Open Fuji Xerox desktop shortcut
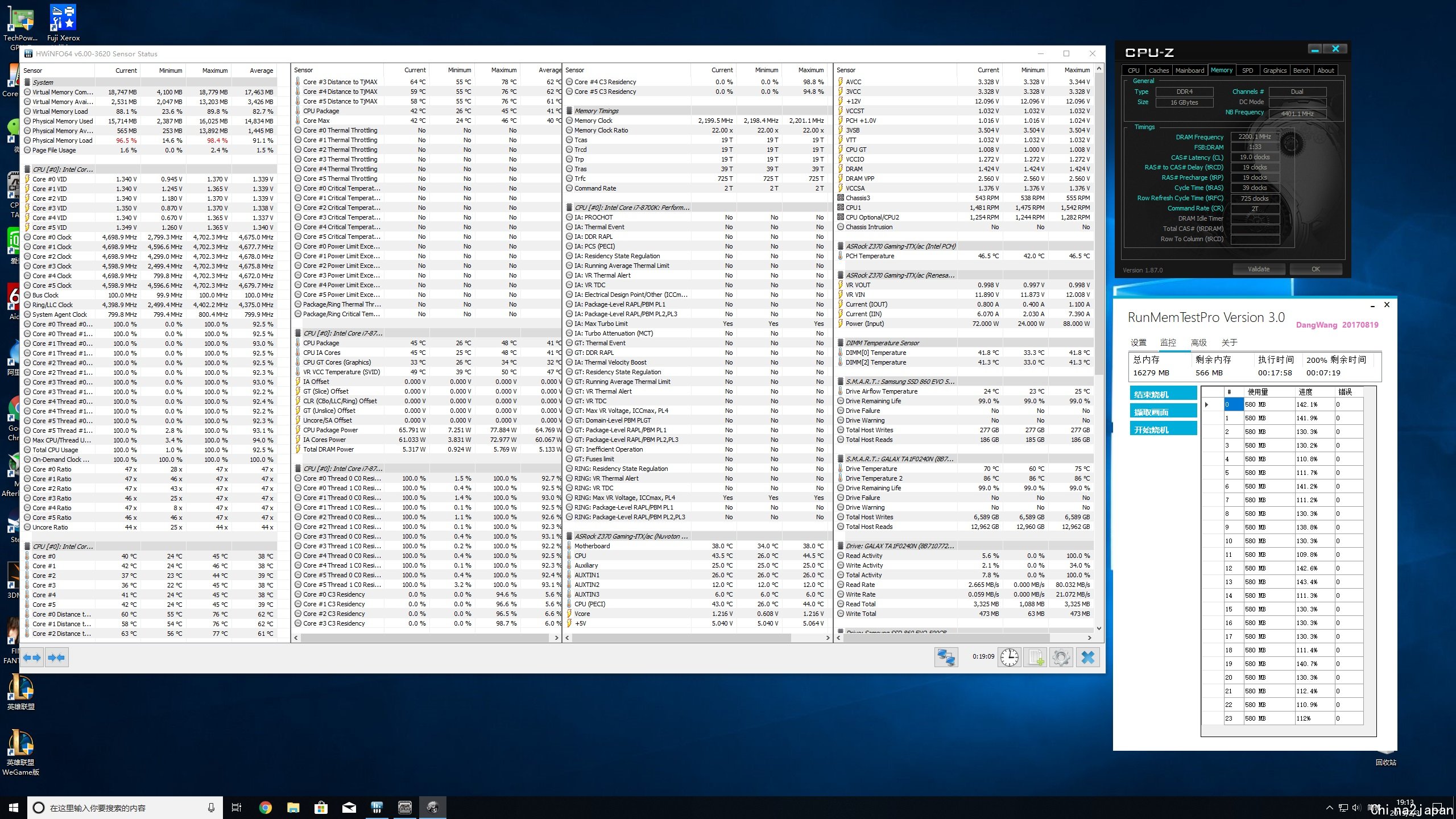 [63, 23]
